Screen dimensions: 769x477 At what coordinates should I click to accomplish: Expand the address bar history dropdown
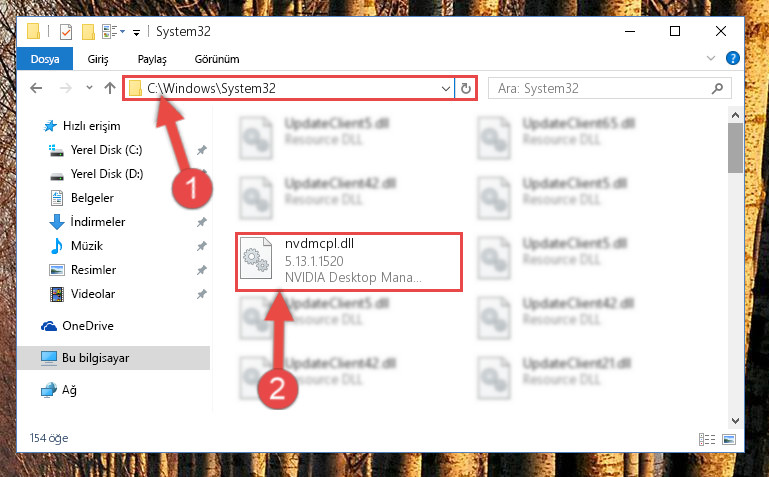point(445,89)
